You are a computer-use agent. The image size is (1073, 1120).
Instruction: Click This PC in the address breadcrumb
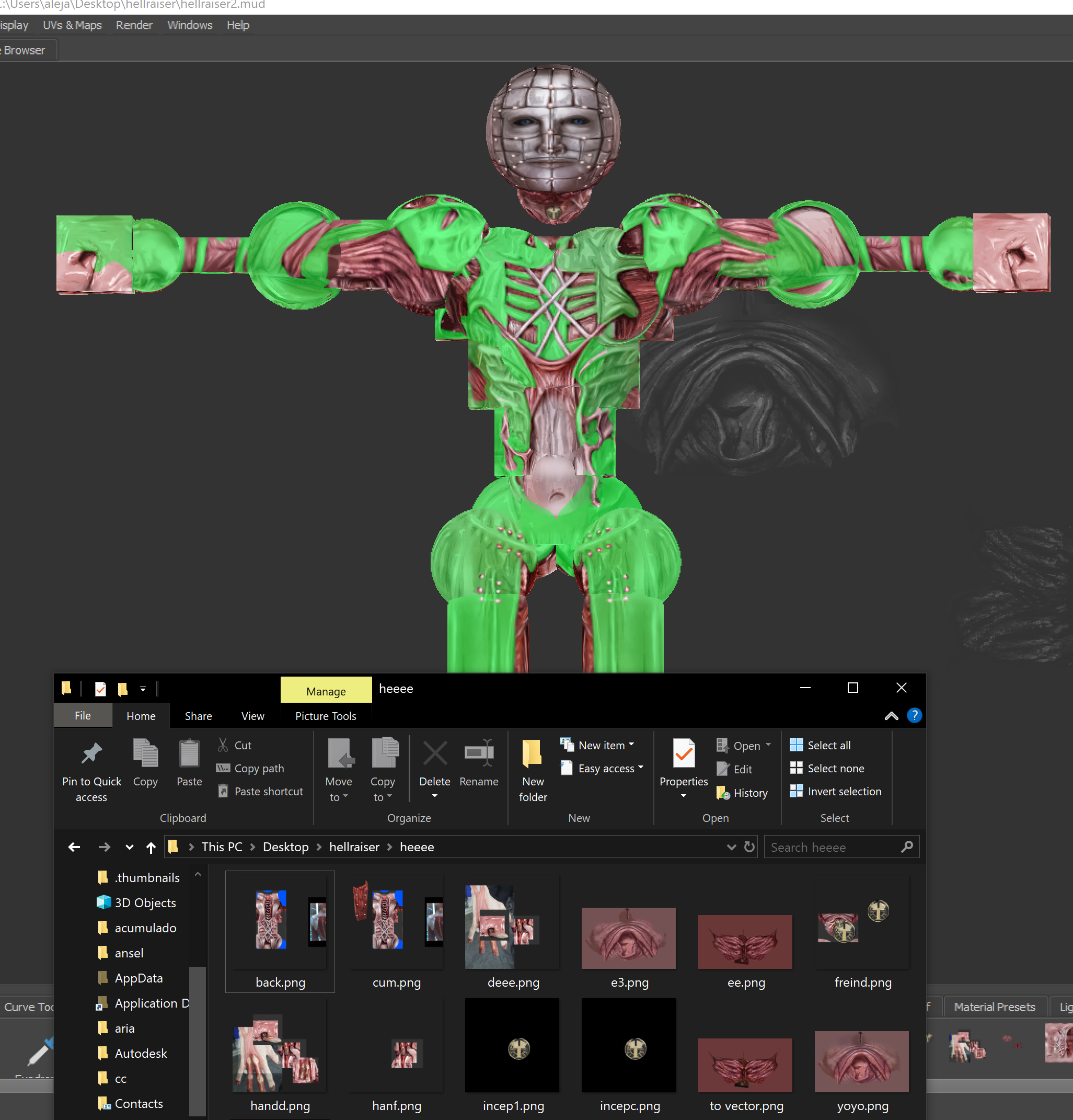[x=222, y=847]
